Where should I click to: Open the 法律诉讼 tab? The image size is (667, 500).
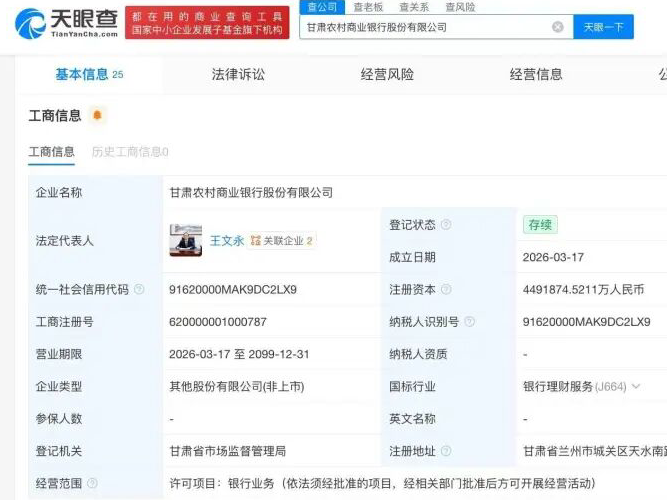pos(238,74)
